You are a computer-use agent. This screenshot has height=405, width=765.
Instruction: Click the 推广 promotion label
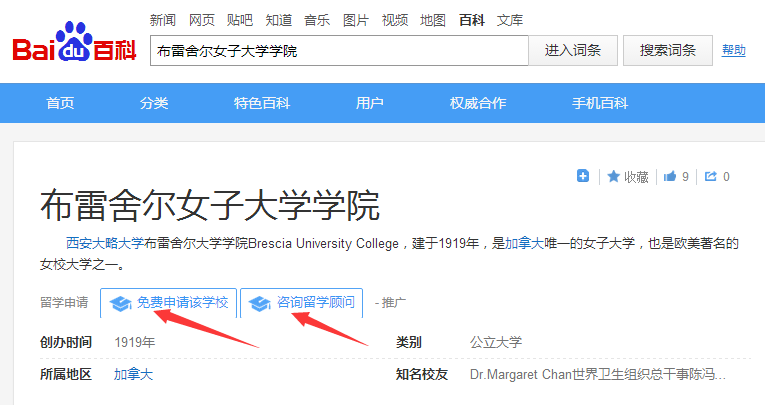[394, 303]
